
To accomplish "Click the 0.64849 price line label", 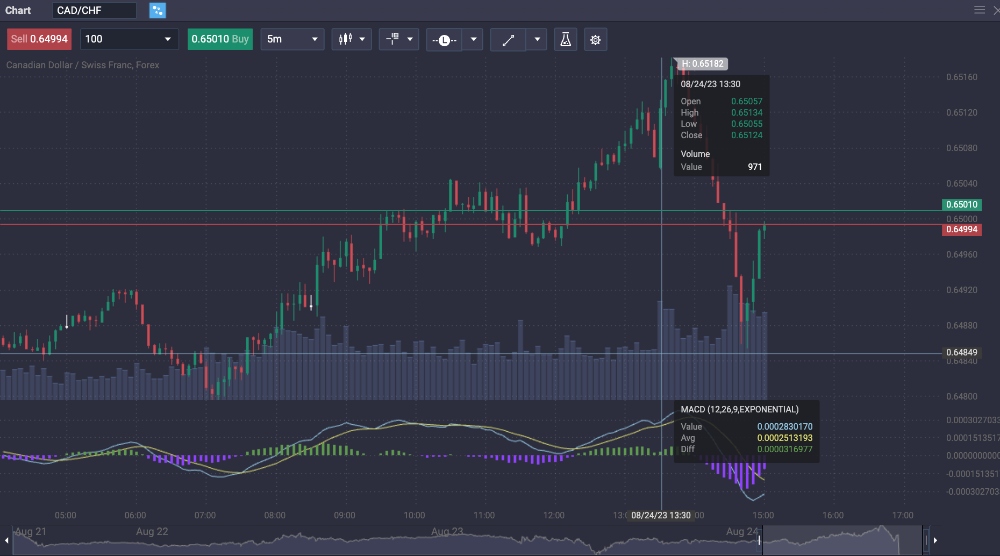I will click(x=962, y=353).
